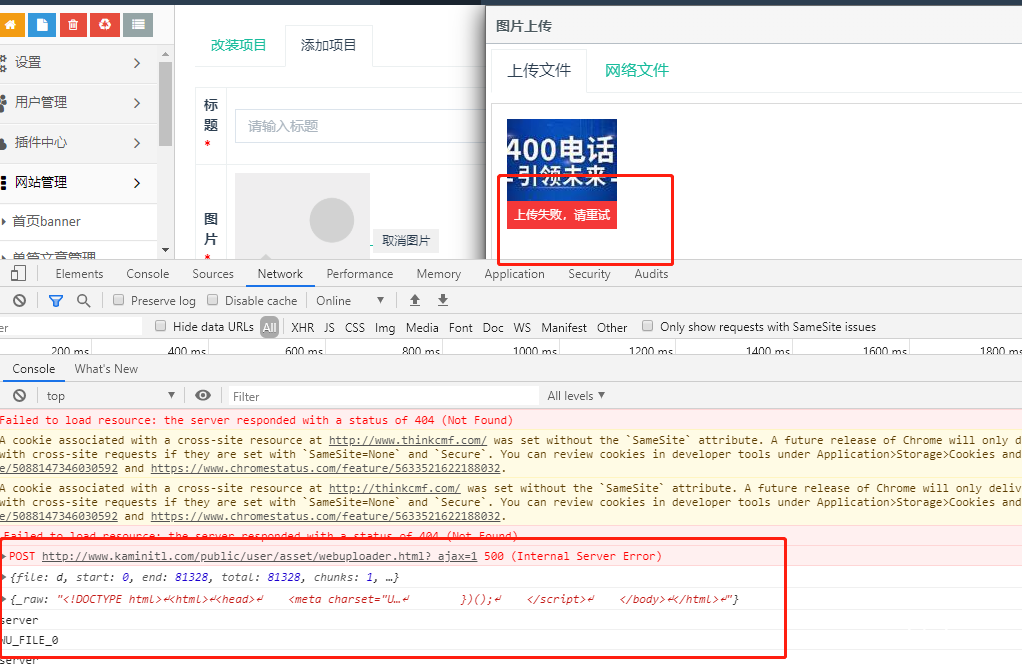The width and height of the screenshot is (1022, 666).
Task: Clear the network log
Action: pos(20,300)
